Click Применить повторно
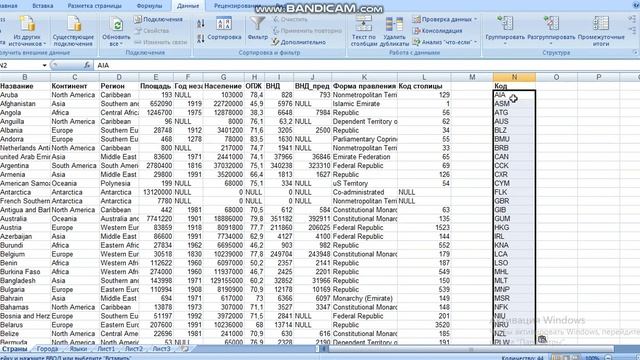Image resolution: width=640 pixels, height=360 pixels. [x=307, y=31]
